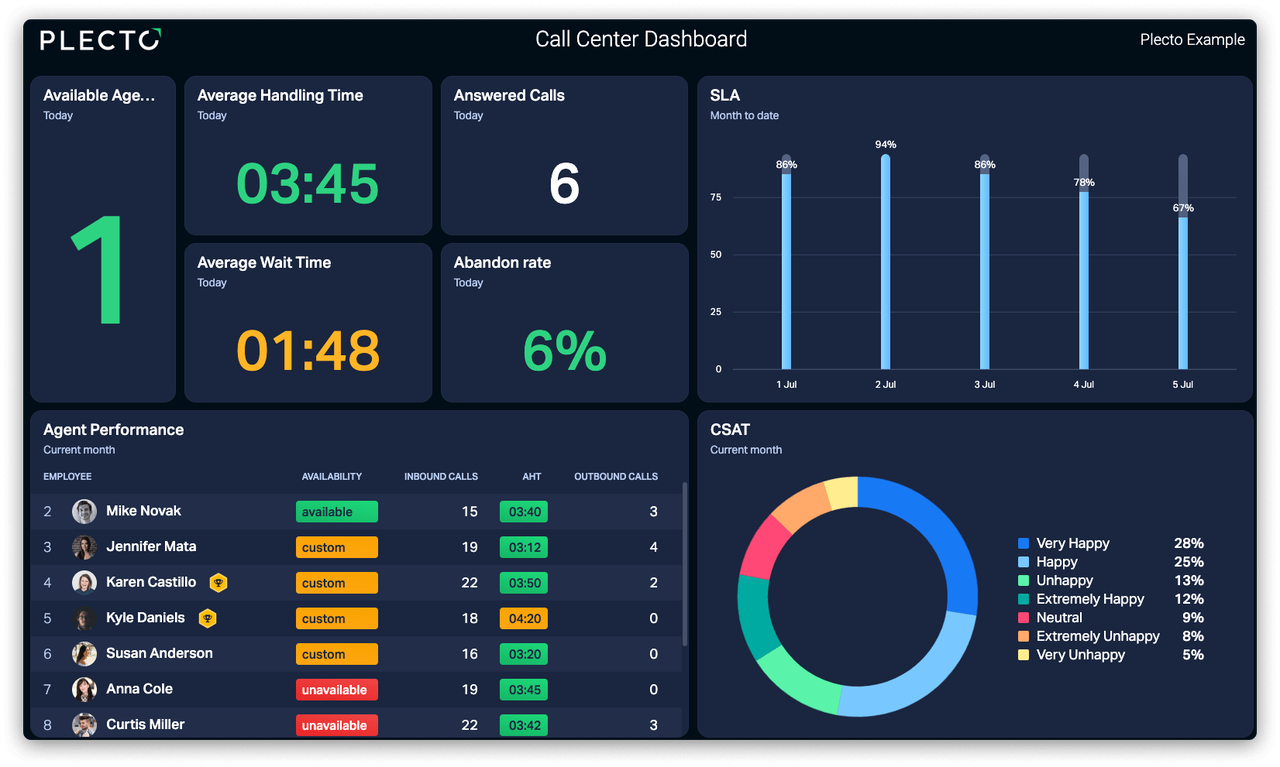Open the Plecto Example label

click(1192, 40)
